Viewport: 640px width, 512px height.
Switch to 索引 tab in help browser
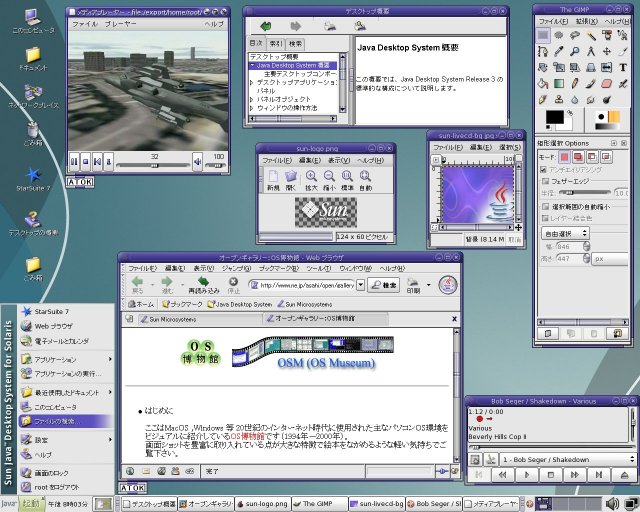coord(276,43)
